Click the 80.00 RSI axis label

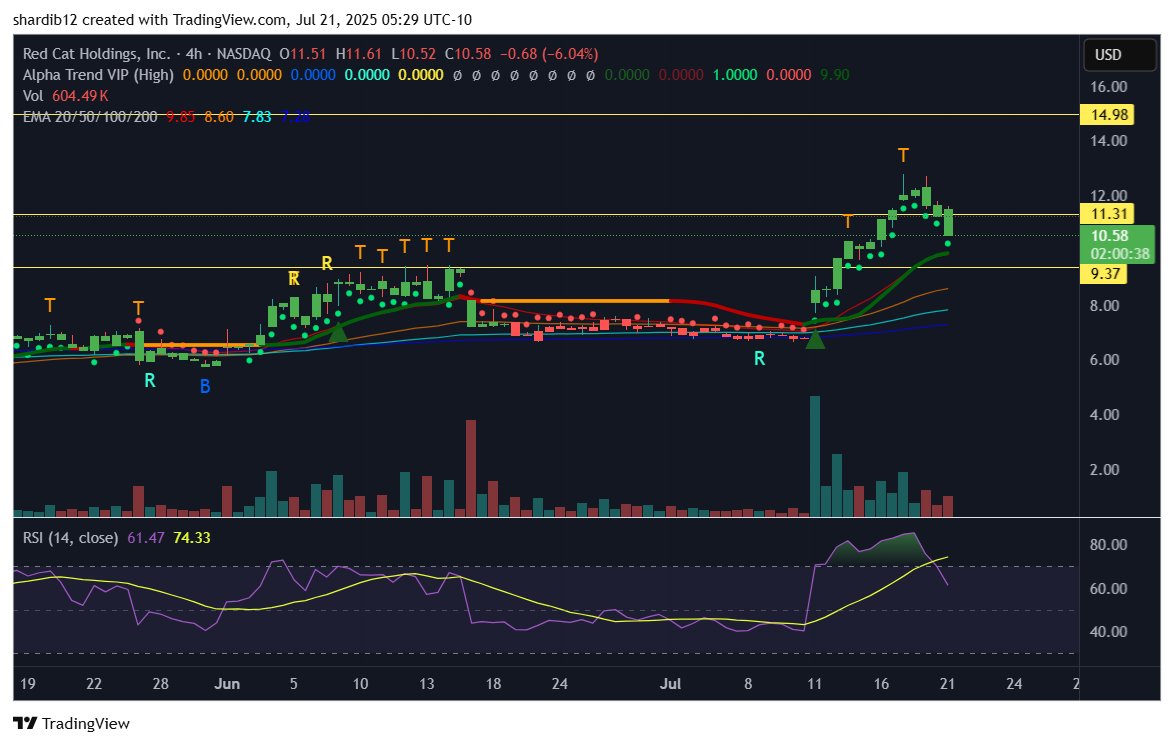[x=1108, y=545]
